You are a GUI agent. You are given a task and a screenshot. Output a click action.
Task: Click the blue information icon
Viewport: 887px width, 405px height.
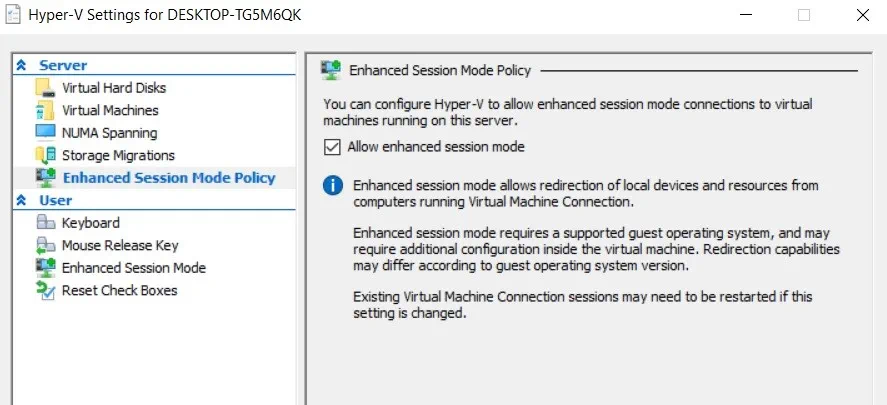[x=333, y=186]
